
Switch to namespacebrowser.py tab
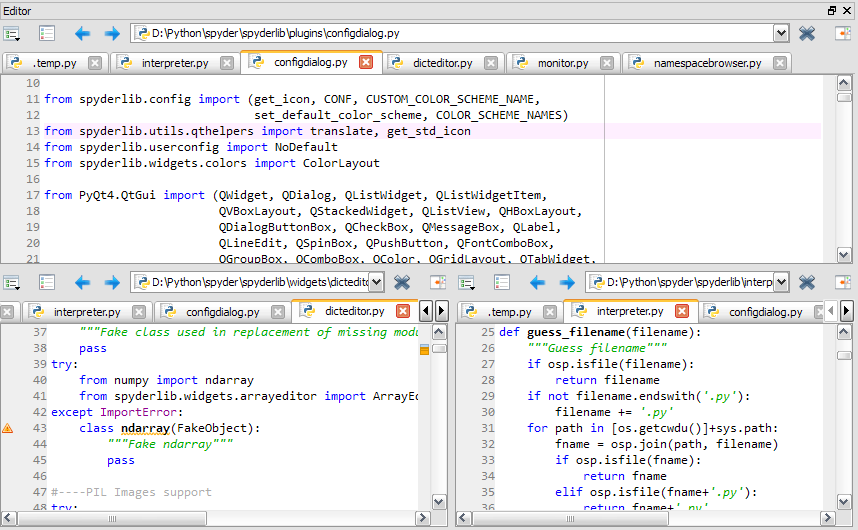706,63
